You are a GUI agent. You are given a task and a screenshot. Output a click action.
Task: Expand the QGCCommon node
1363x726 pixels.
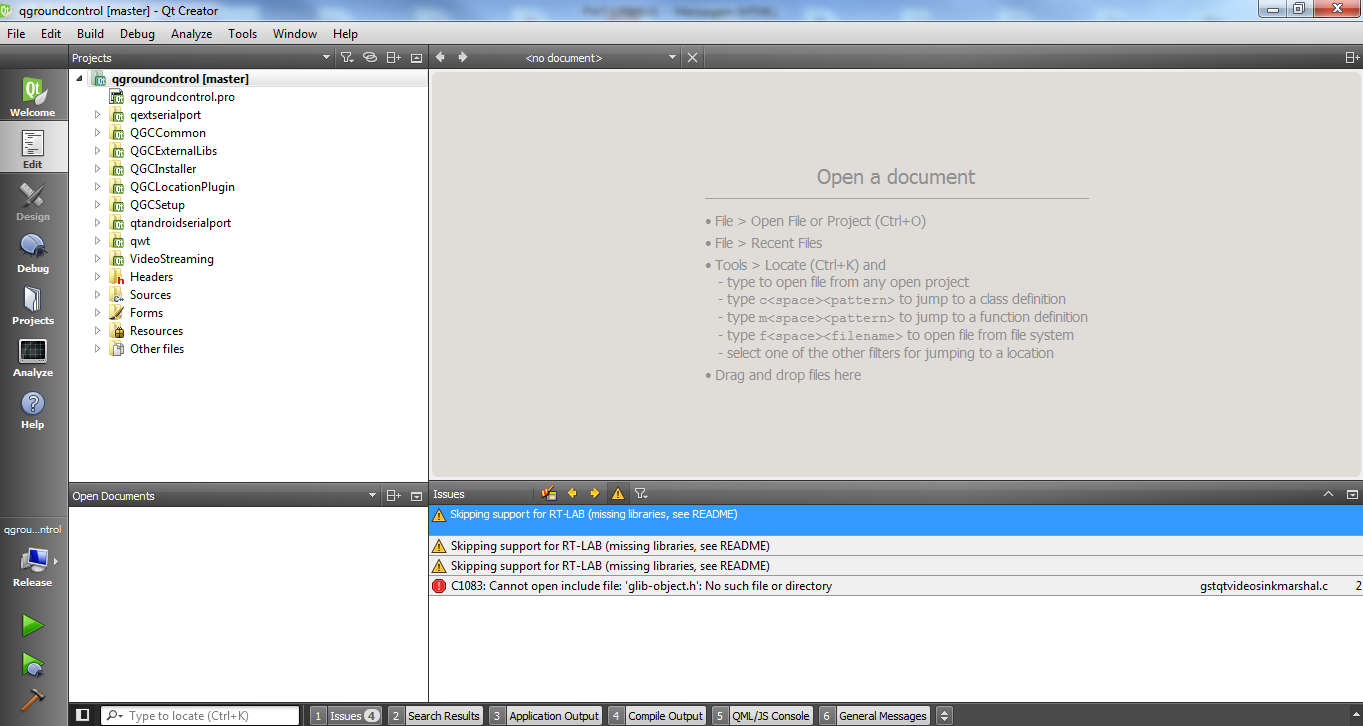click(x=97, y=133)
